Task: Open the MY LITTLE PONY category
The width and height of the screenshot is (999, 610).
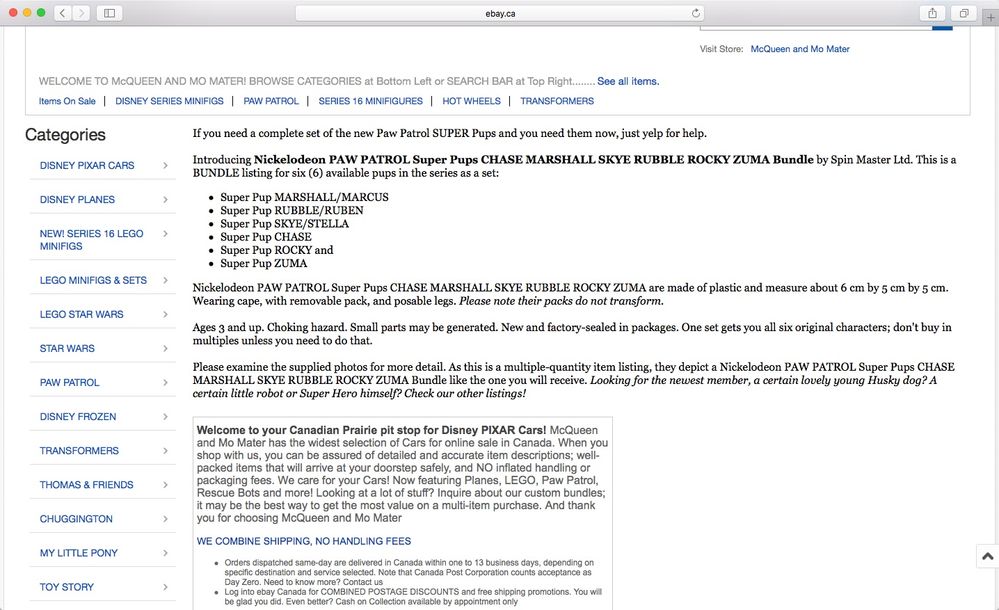Action: 79,553
